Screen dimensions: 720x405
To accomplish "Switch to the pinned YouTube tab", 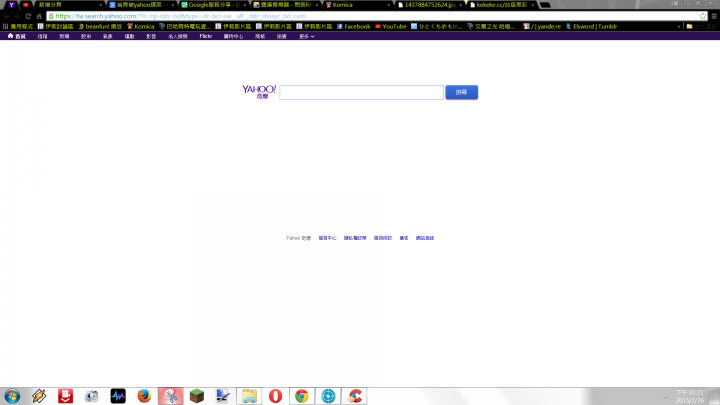I will coord(26,5).
